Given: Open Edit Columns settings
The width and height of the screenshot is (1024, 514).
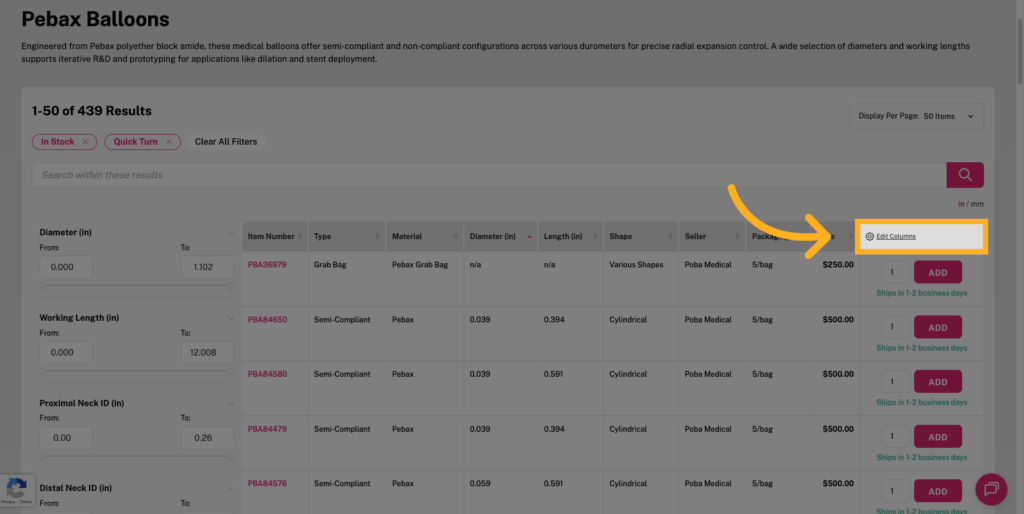Looking at the screenshot, I should (x=890, y=236).
